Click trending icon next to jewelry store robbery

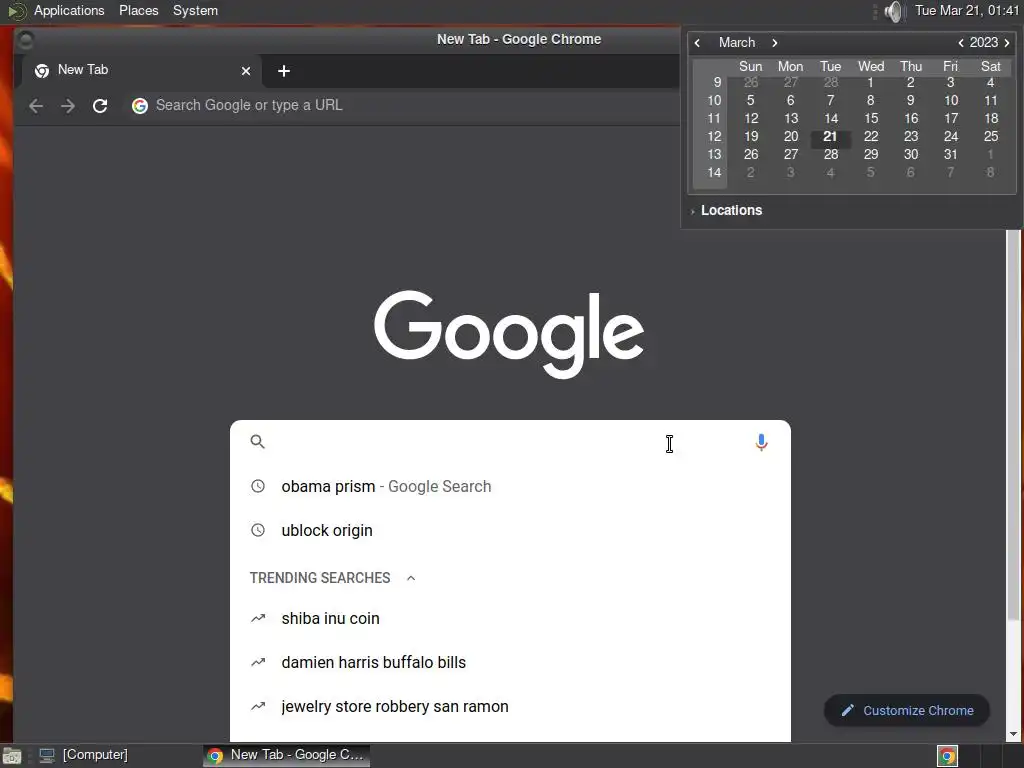(258, 706)
